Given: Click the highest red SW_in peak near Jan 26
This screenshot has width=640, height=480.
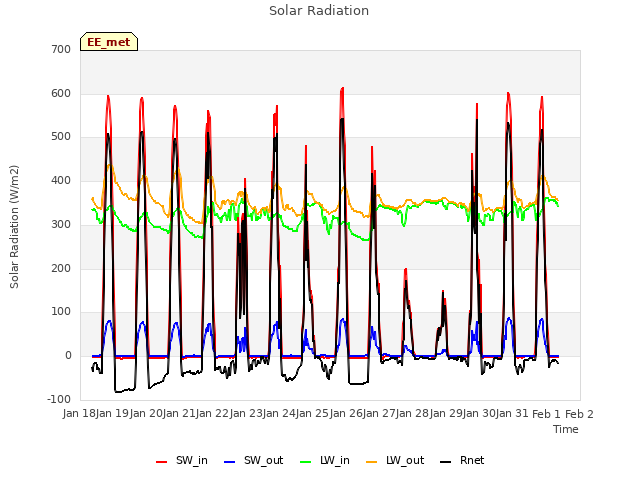Looking at the screenshot, I should coord(342,89).
